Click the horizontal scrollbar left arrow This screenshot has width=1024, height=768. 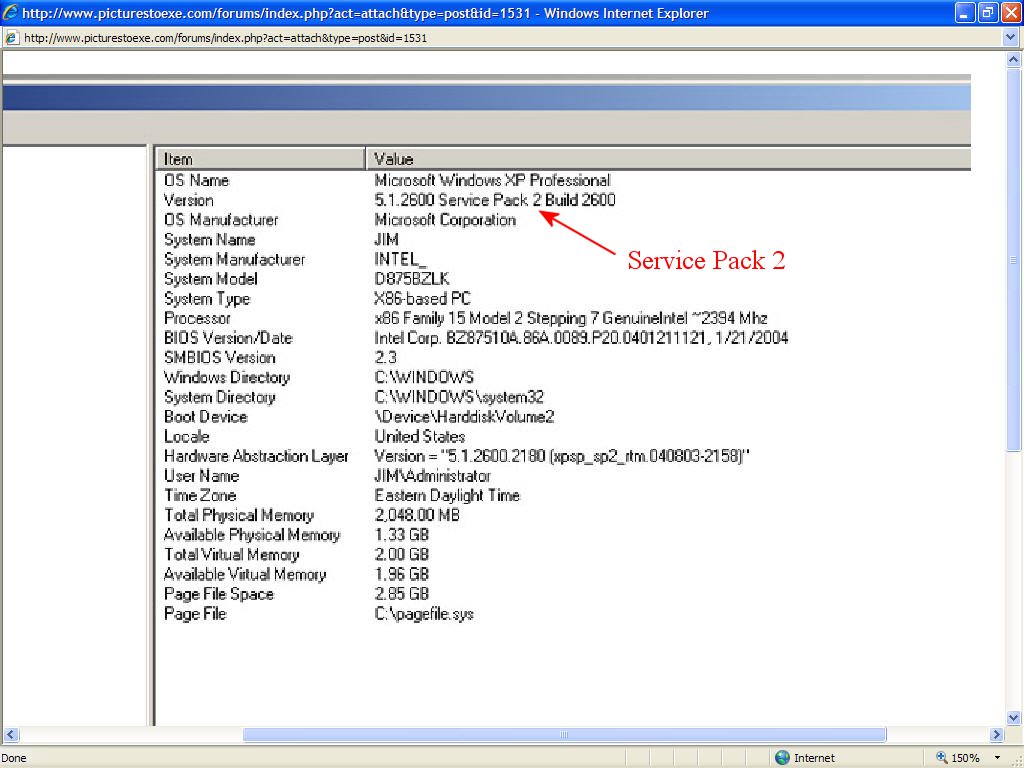coord(10,734)
